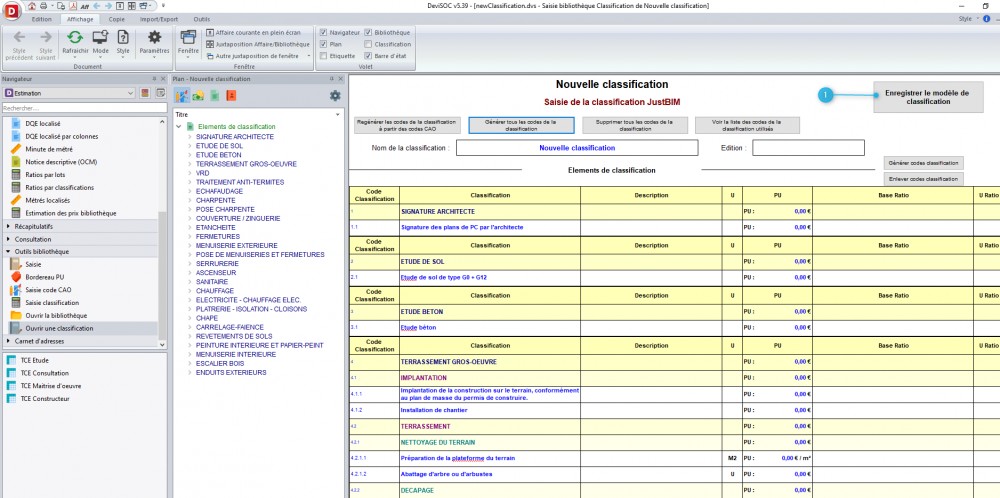Viewport: 1000px width, 498px height.
Task: Open the Titre column dropdown arrow
Action: pos(339,115)
